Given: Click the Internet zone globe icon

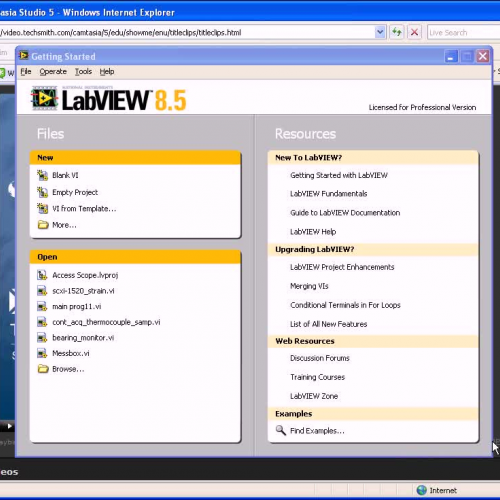Looking at the screenshot, I should (x=422, y=490).
